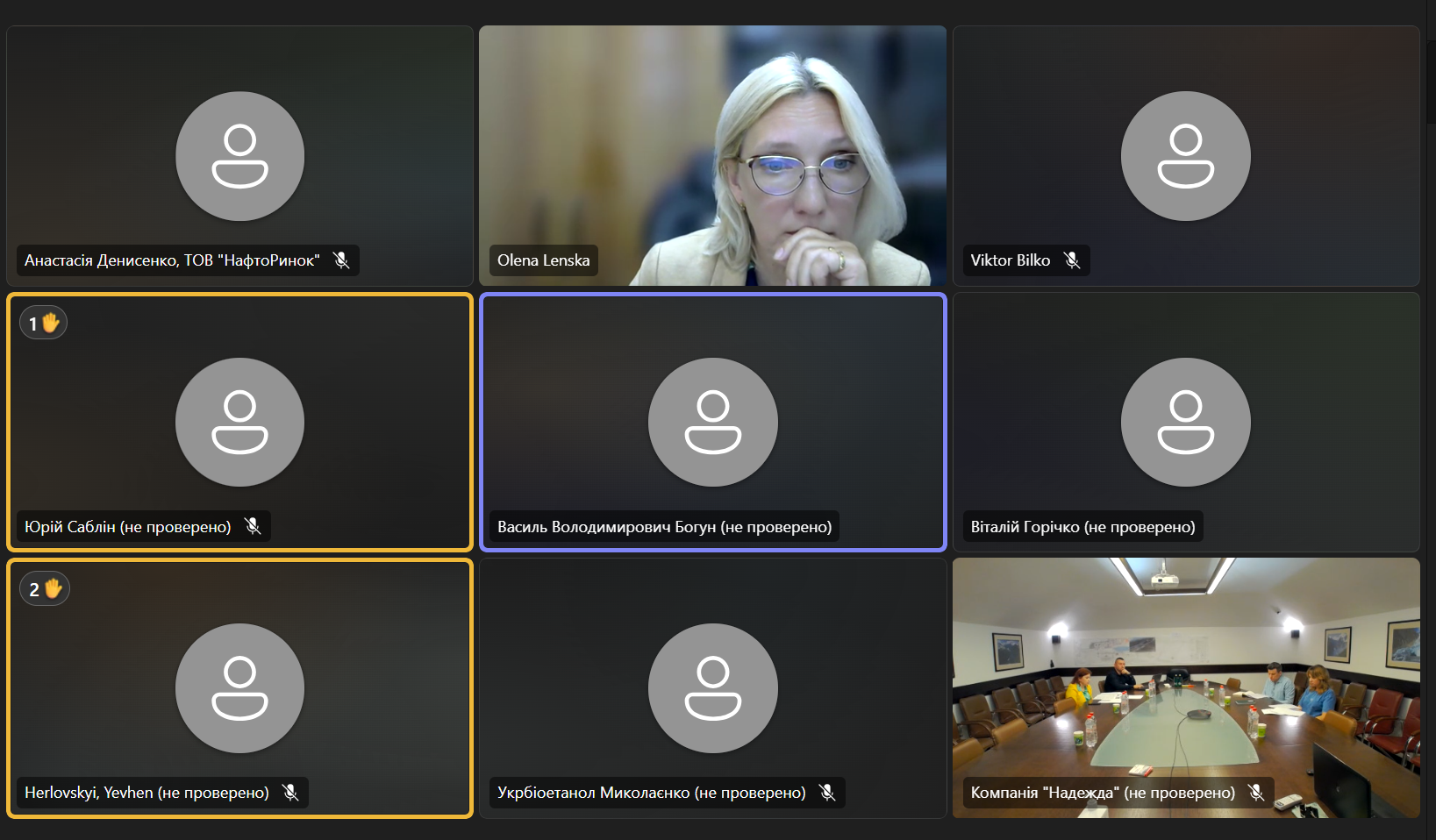This screenshot has width=1436, height=840.
Task: Click the Olena Lenska name label
Action: point(543,260)
